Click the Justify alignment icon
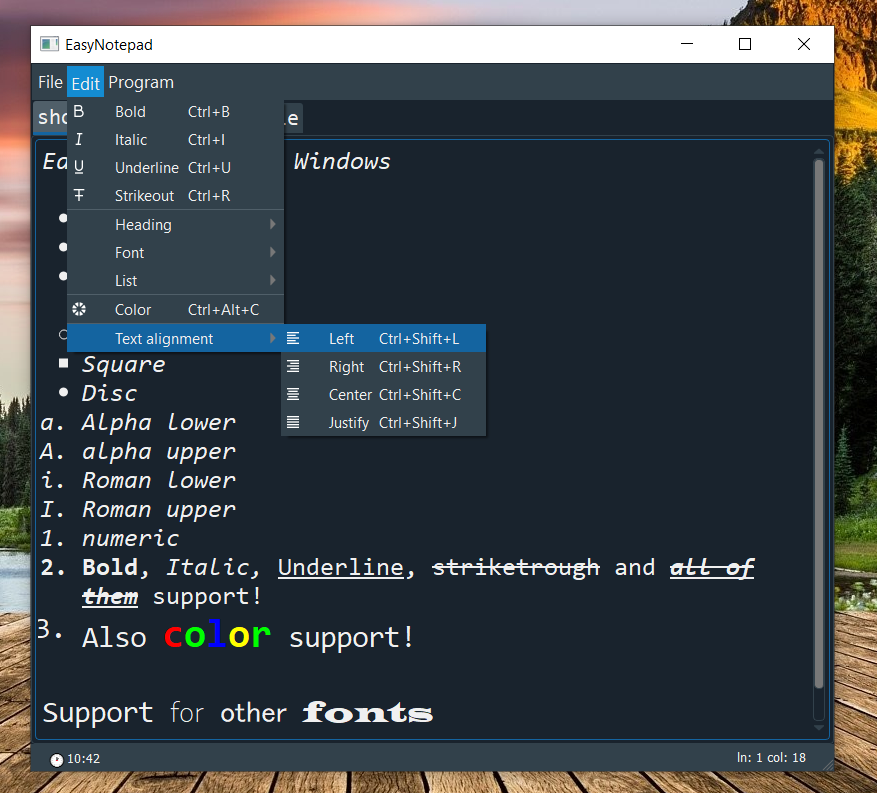This screenshot has height=793, width=877. 293,423
